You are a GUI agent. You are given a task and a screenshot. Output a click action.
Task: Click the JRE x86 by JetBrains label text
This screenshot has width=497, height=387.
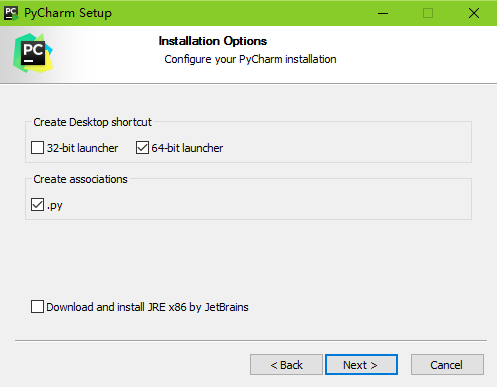click(x=198, y=307)
